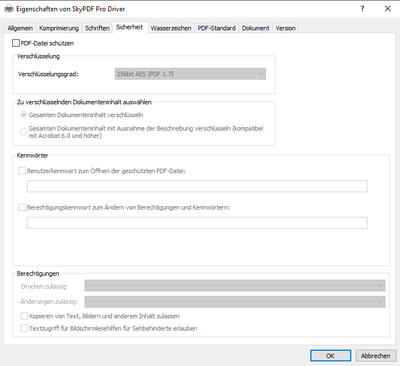Screen dimensions: 400x366
Task: Toggle Benutzerkennwort zum Öffnen checkbox
Action: tap(22, 171)
